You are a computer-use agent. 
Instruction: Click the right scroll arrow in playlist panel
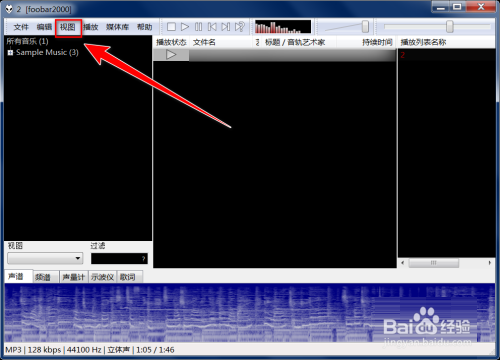[x=490, y=263]
